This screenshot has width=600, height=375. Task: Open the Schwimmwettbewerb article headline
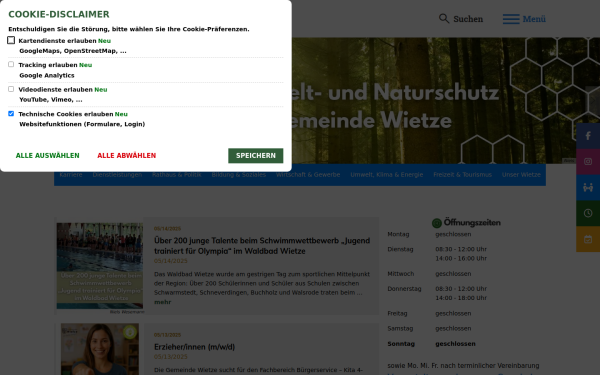click(262, 246)
